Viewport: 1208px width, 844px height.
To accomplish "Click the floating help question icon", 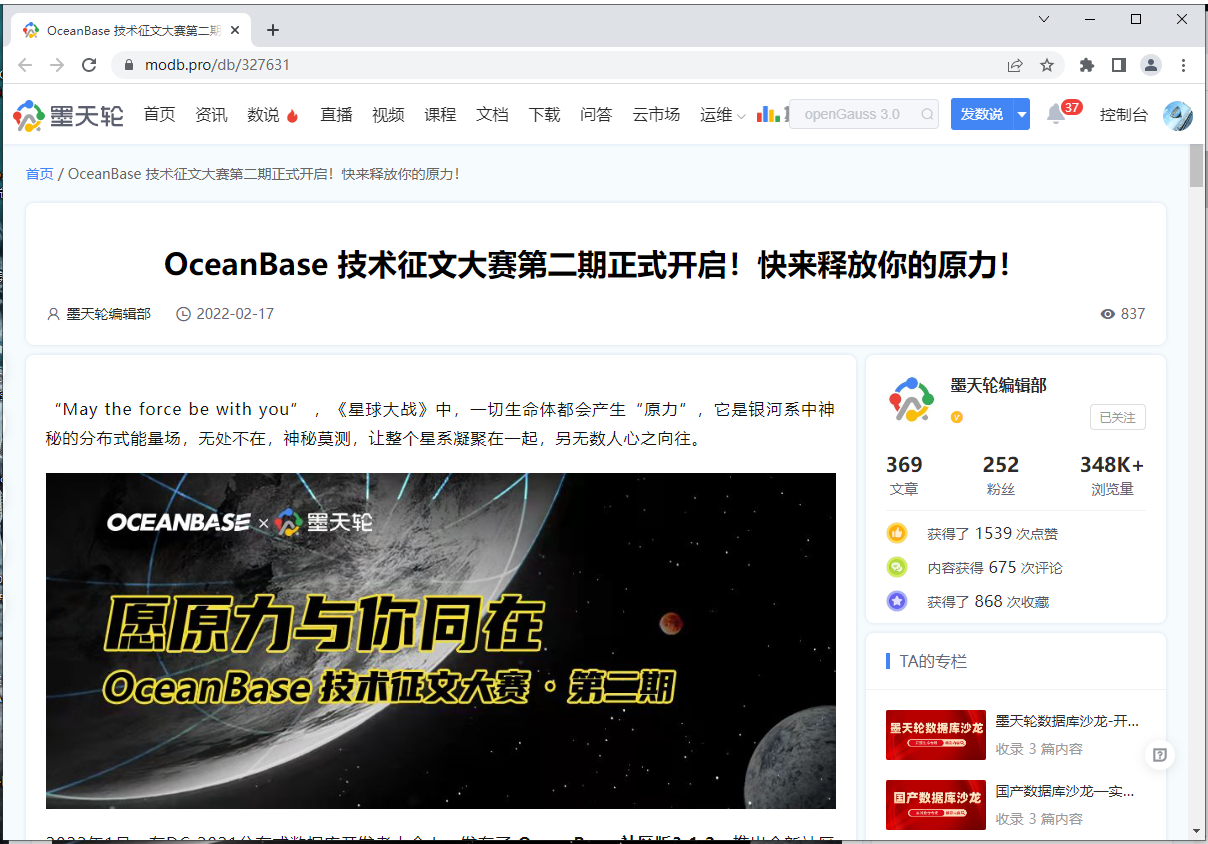I will point(1160,755).
